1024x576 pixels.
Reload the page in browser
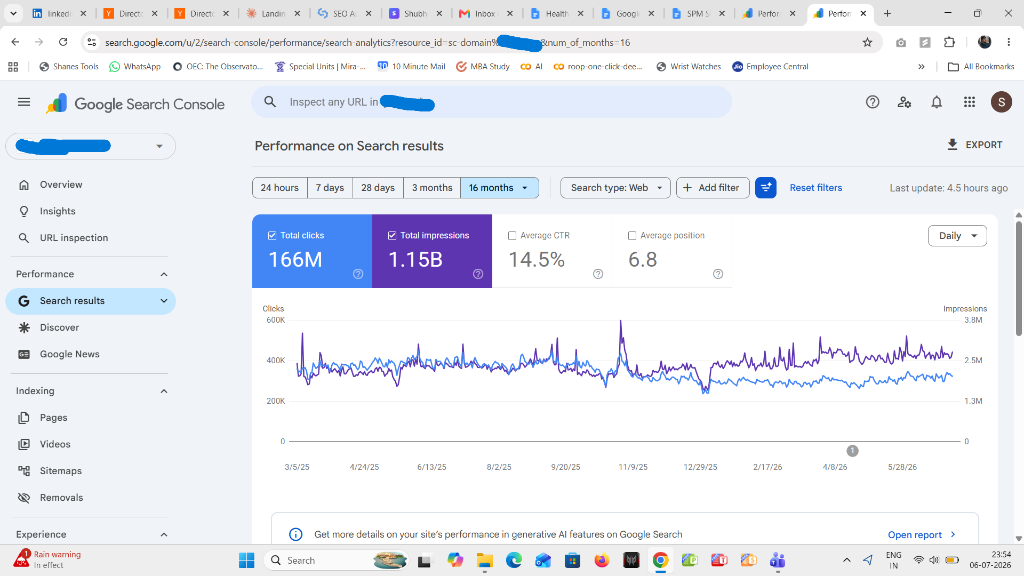pos(63,42)
